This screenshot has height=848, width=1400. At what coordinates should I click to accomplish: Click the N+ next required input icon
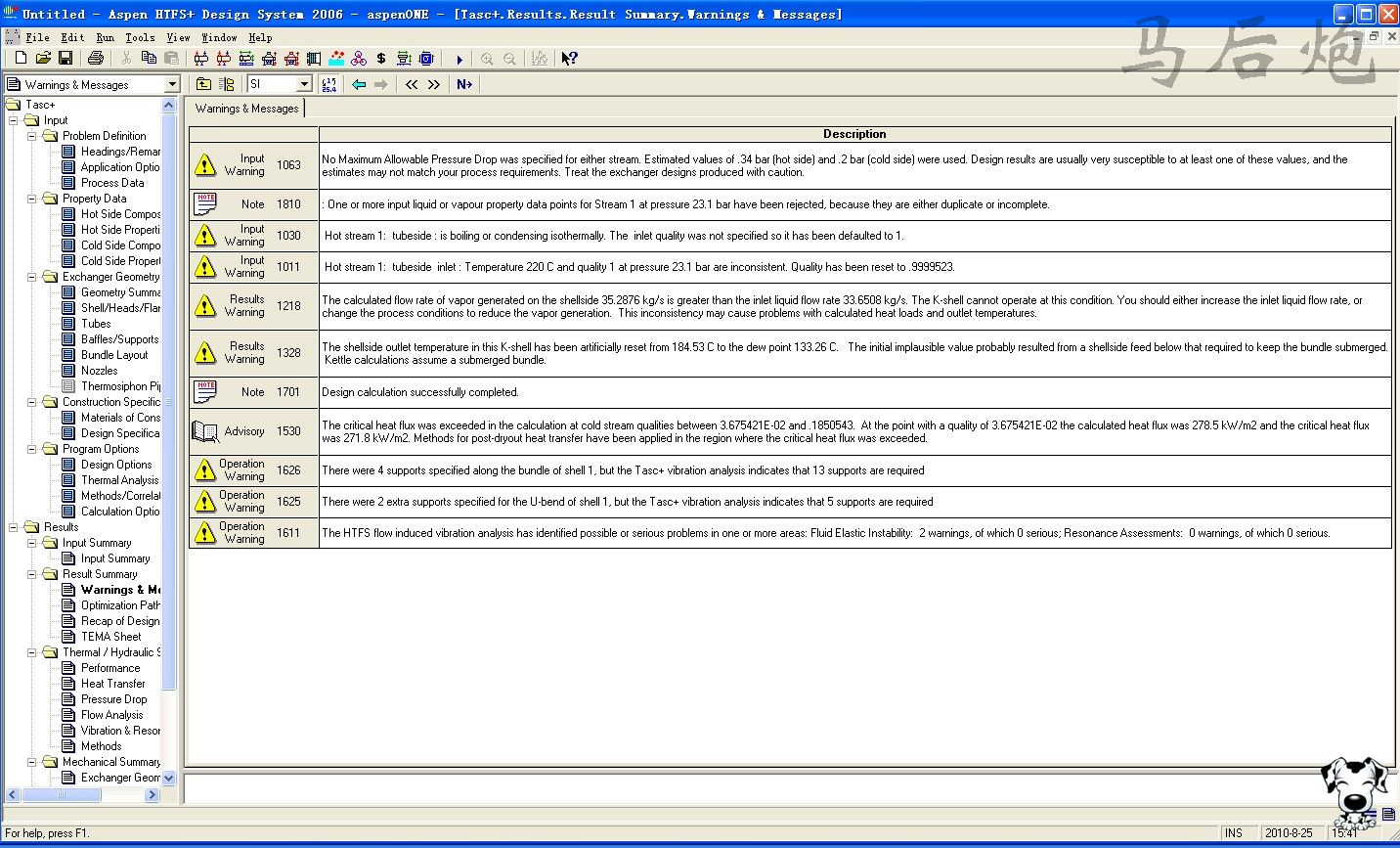point(464,84)
